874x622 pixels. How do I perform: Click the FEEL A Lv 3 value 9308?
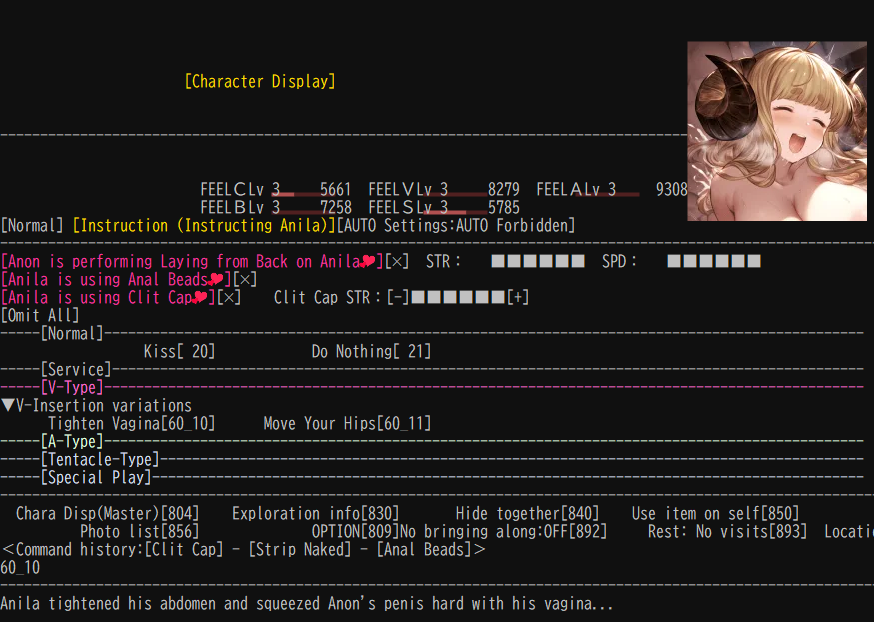pos(672,189)
